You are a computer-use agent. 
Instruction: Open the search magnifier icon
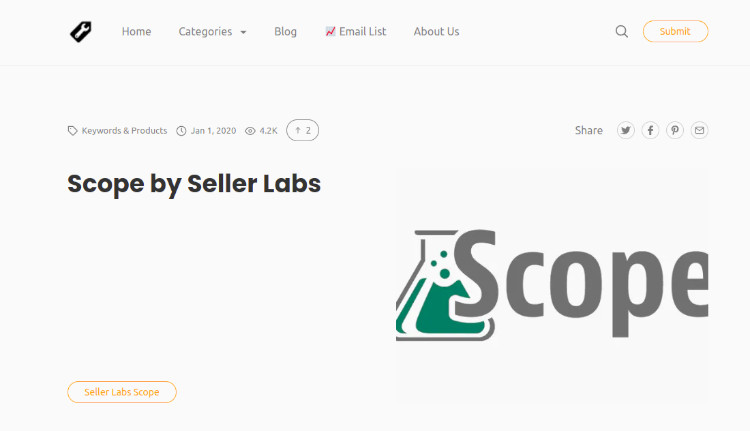(x=621, y=32)
